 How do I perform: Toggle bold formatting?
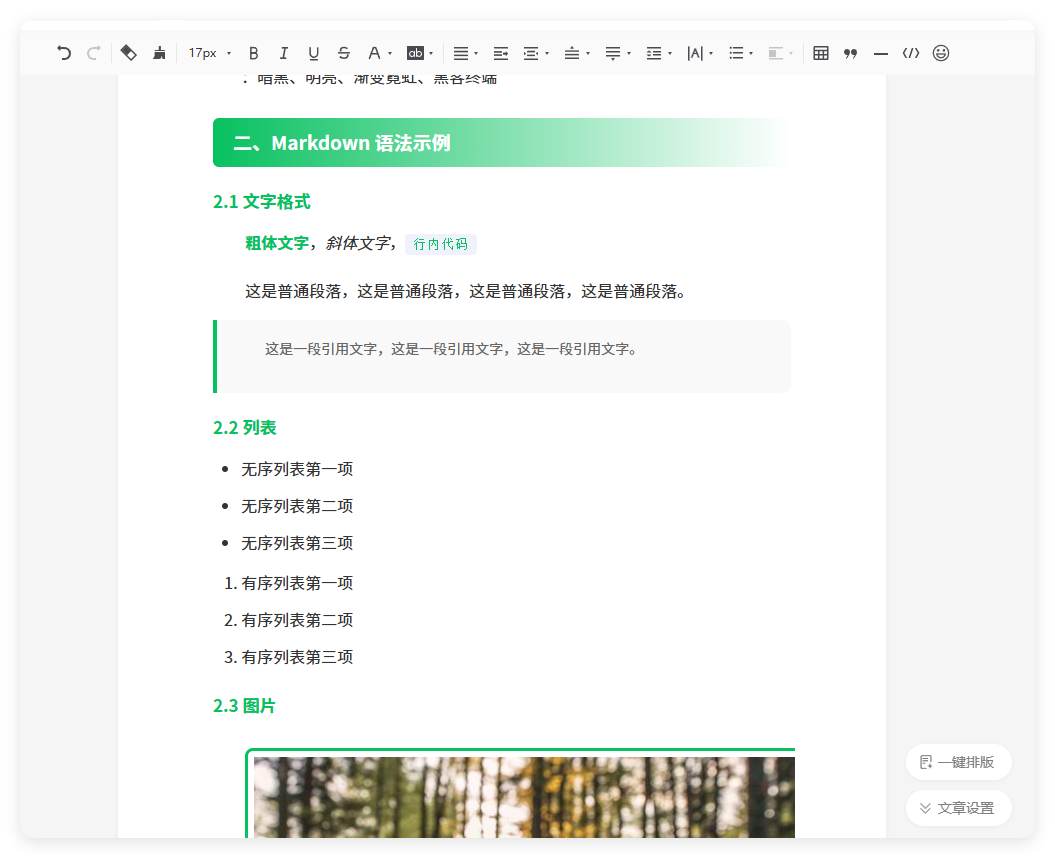(254, 53)
